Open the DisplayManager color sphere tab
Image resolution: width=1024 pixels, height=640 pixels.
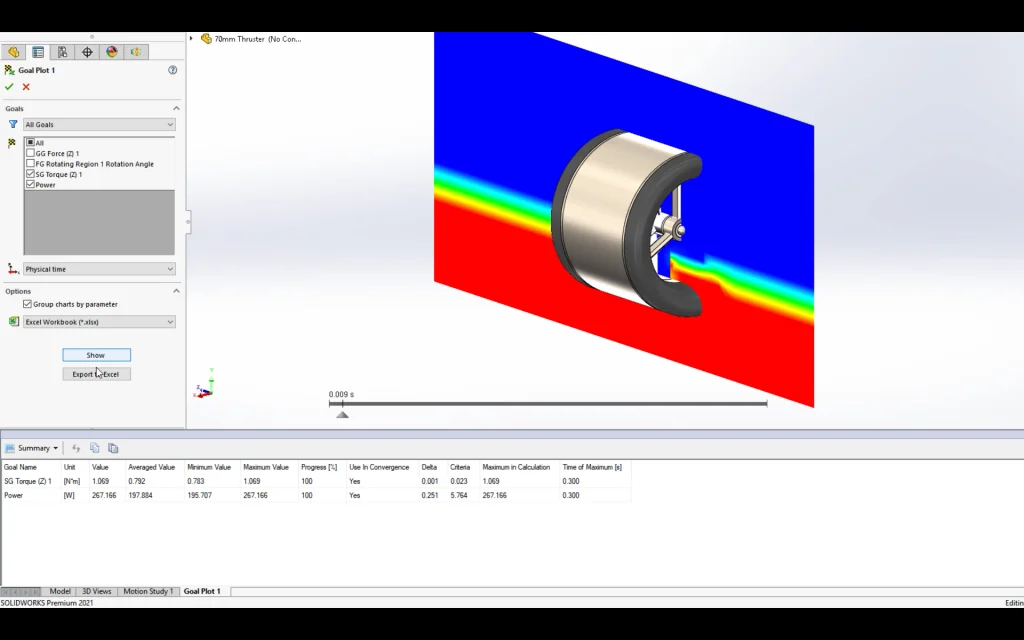click(111, 52)
